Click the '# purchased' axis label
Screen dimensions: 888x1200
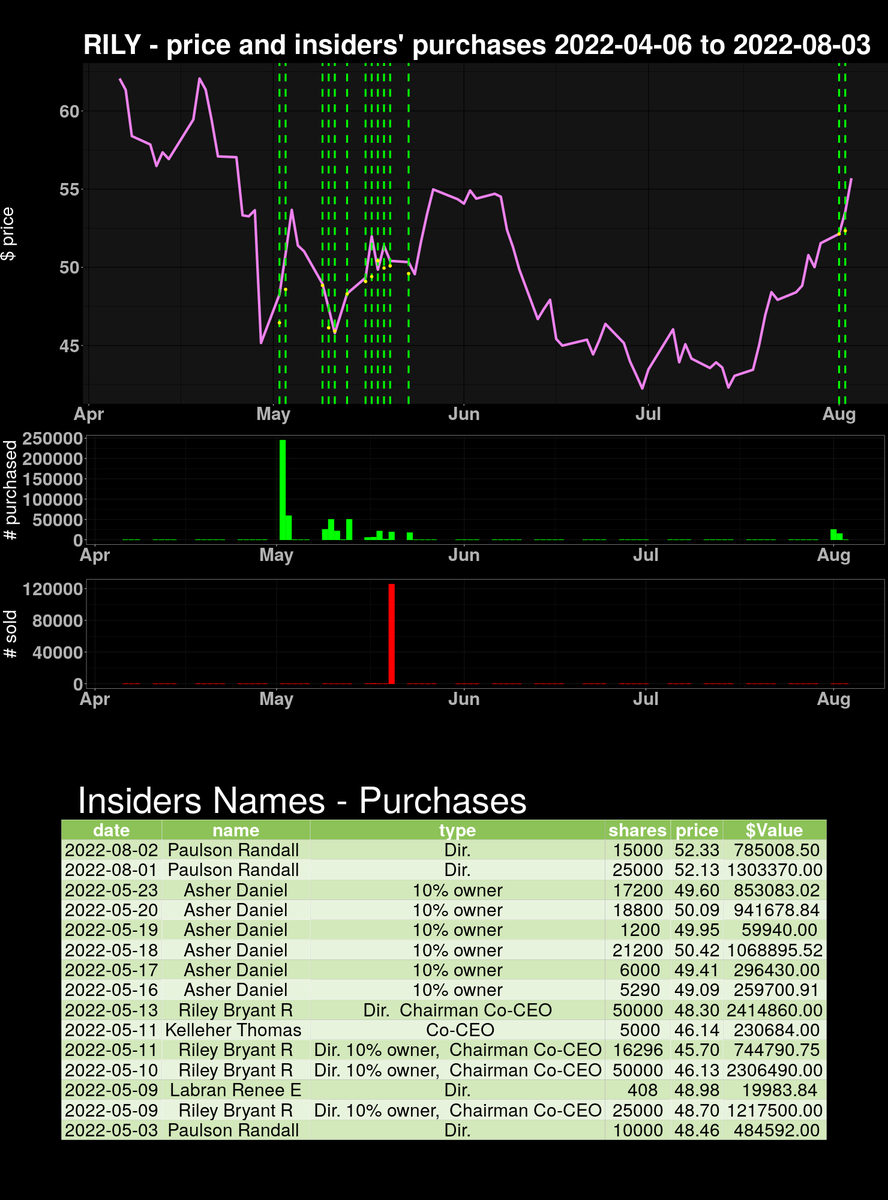point(11,490)
